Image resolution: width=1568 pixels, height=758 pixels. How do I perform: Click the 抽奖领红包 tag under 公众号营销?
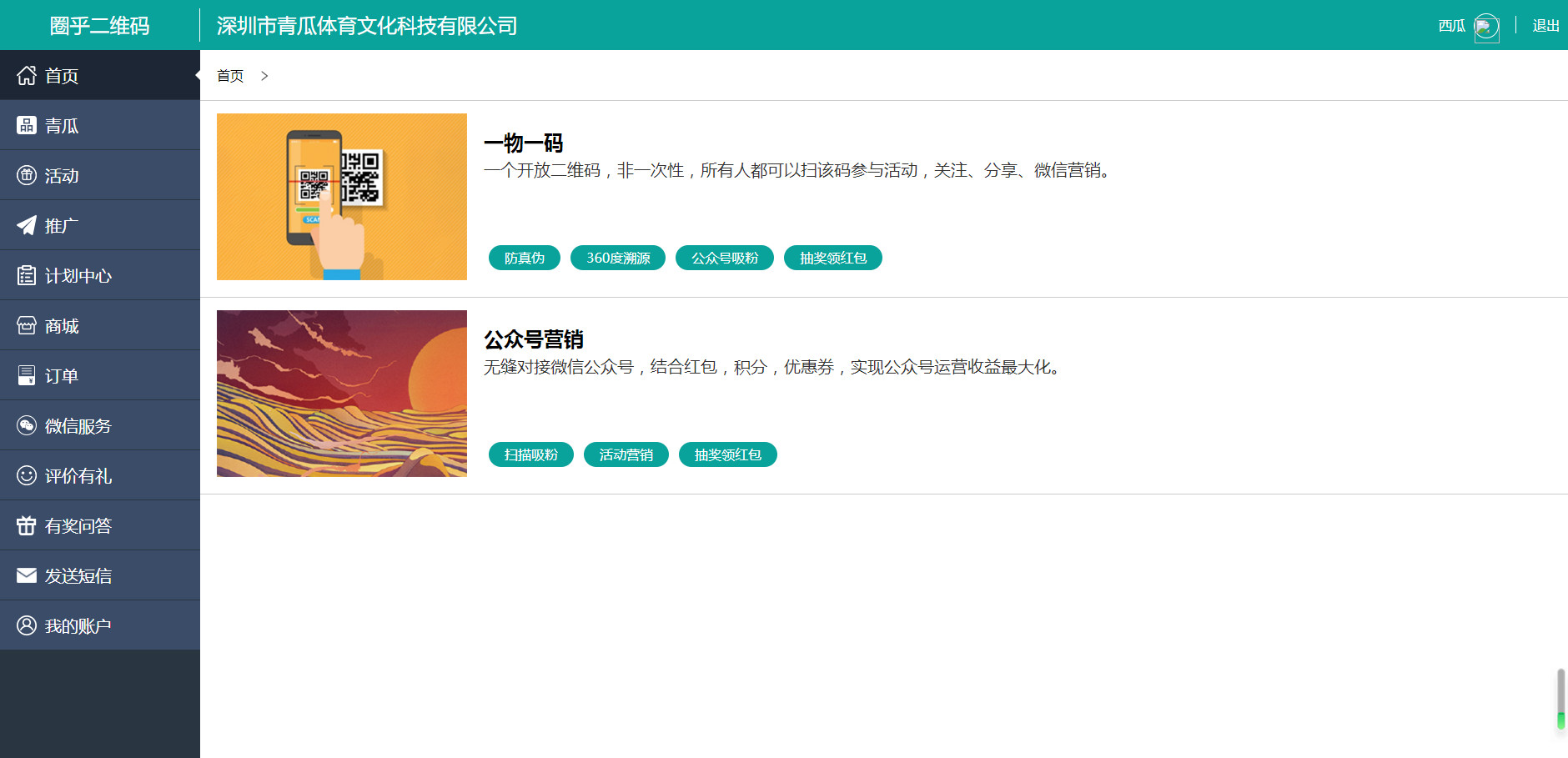pos(727,454)
